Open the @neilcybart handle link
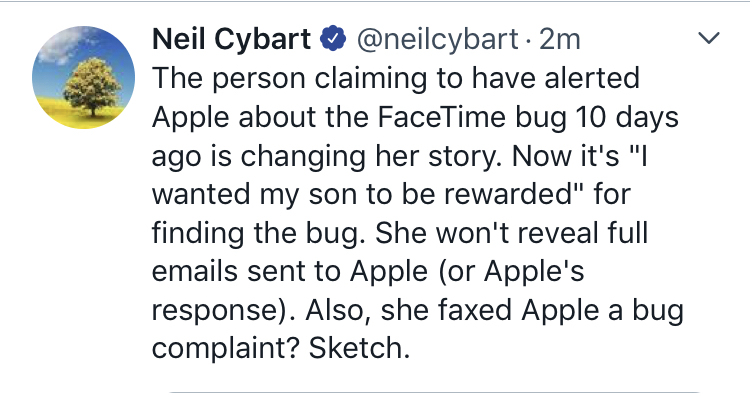This screenshot has width=750, height=393. pos(437,39)
